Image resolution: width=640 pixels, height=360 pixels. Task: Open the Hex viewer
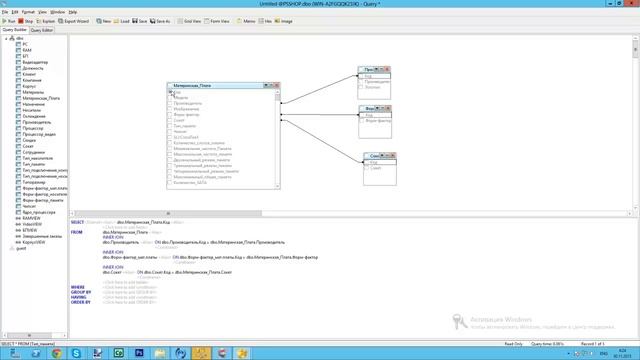tap(265, 21)
